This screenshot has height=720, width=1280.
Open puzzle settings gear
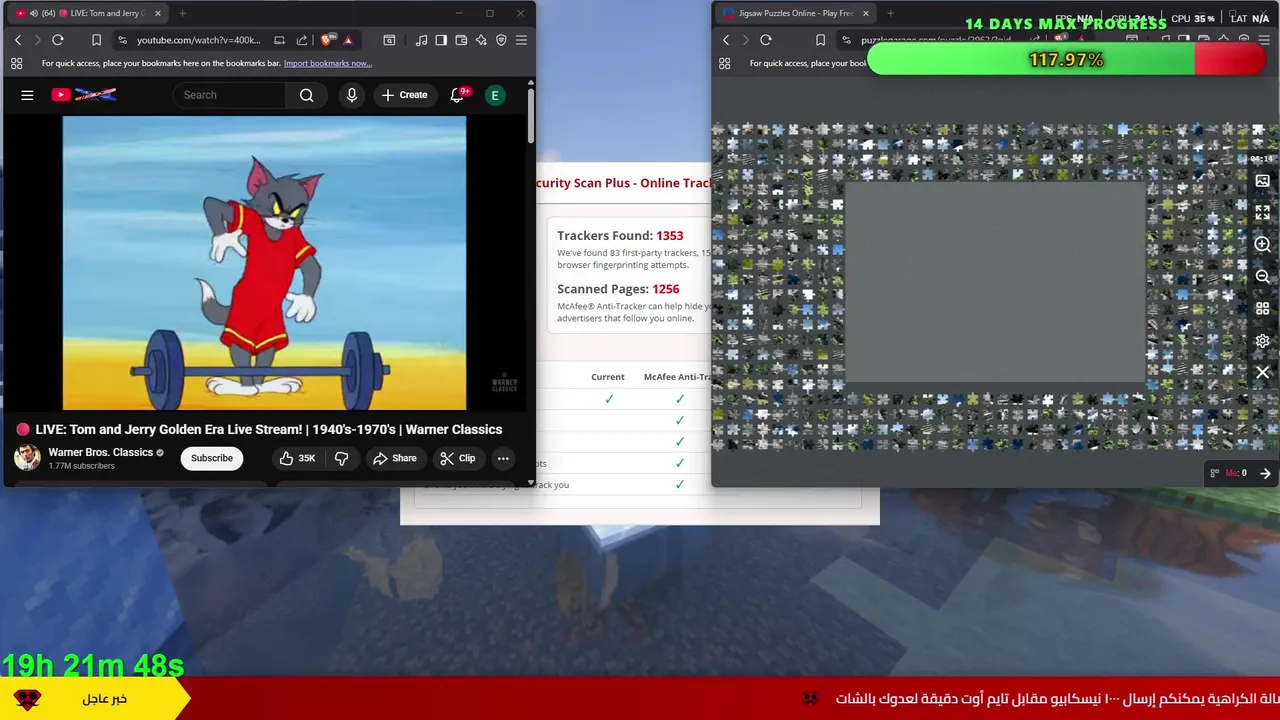pyautogui.click(x=1262, y=341)
